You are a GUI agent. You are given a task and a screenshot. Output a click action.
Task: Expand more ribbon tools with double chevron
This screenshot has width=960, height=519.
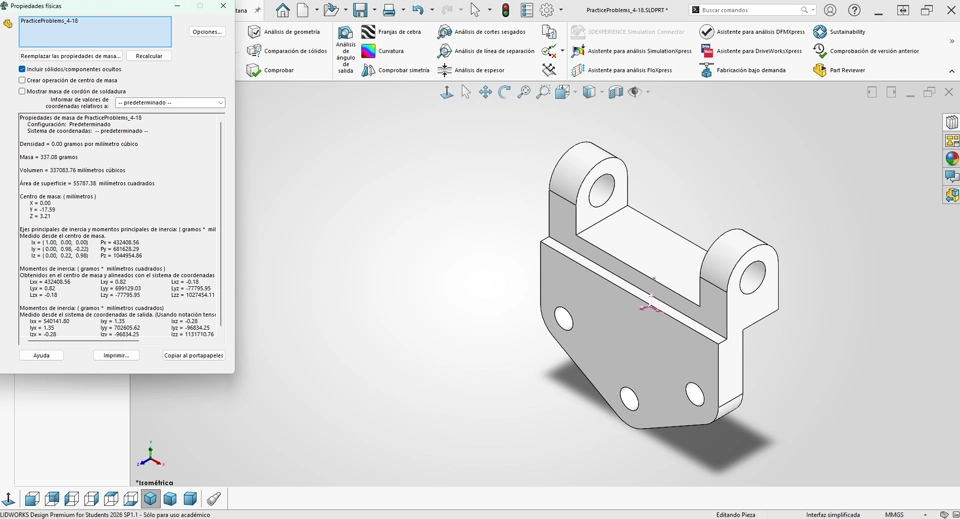pos(951,41)
